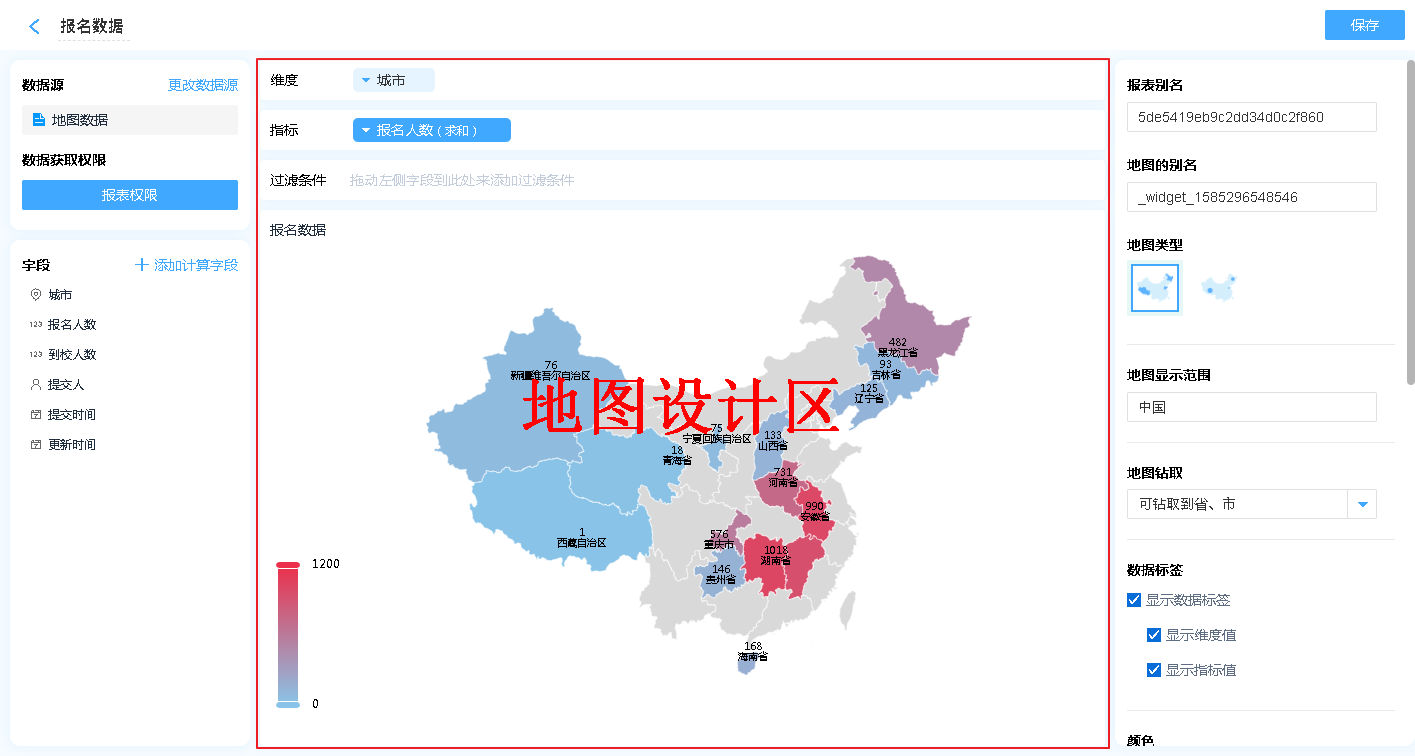
Task: Select the 到校人数 field in list
Action: pyautogui.click(x=72, y=355)
